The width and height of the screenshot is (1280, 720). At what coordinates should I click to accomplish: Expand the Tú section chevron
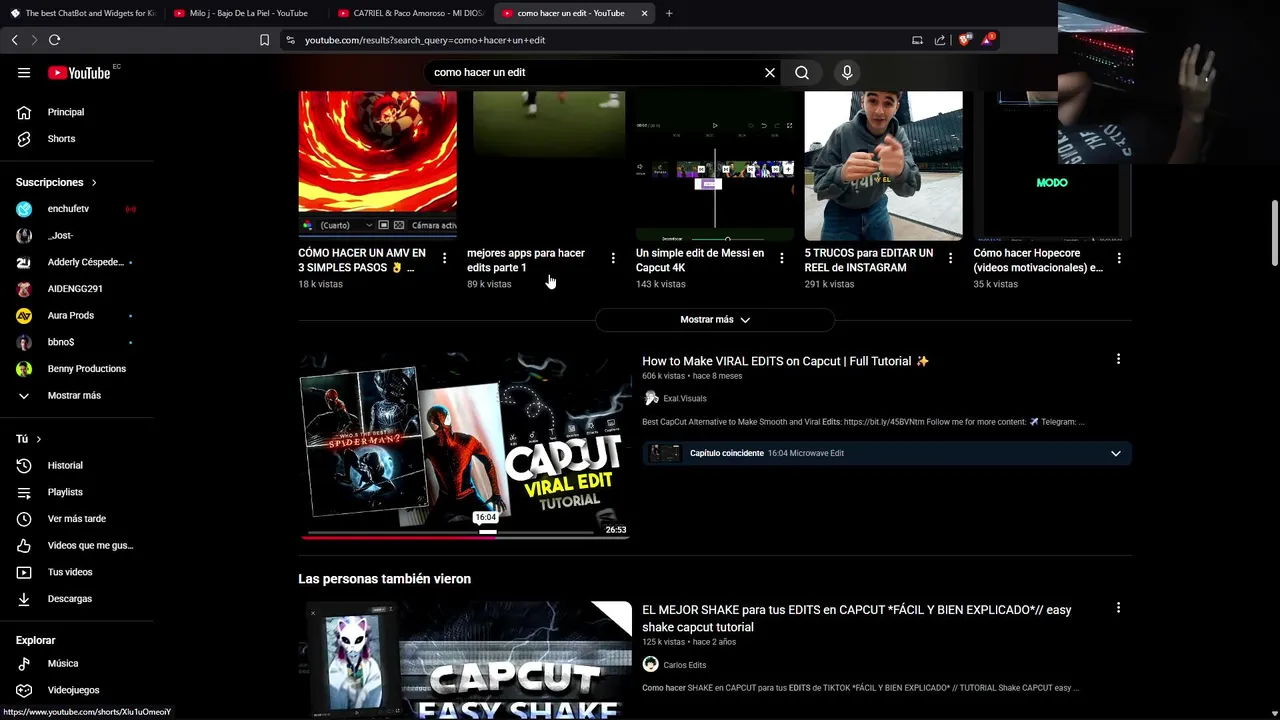pos(39,439)
